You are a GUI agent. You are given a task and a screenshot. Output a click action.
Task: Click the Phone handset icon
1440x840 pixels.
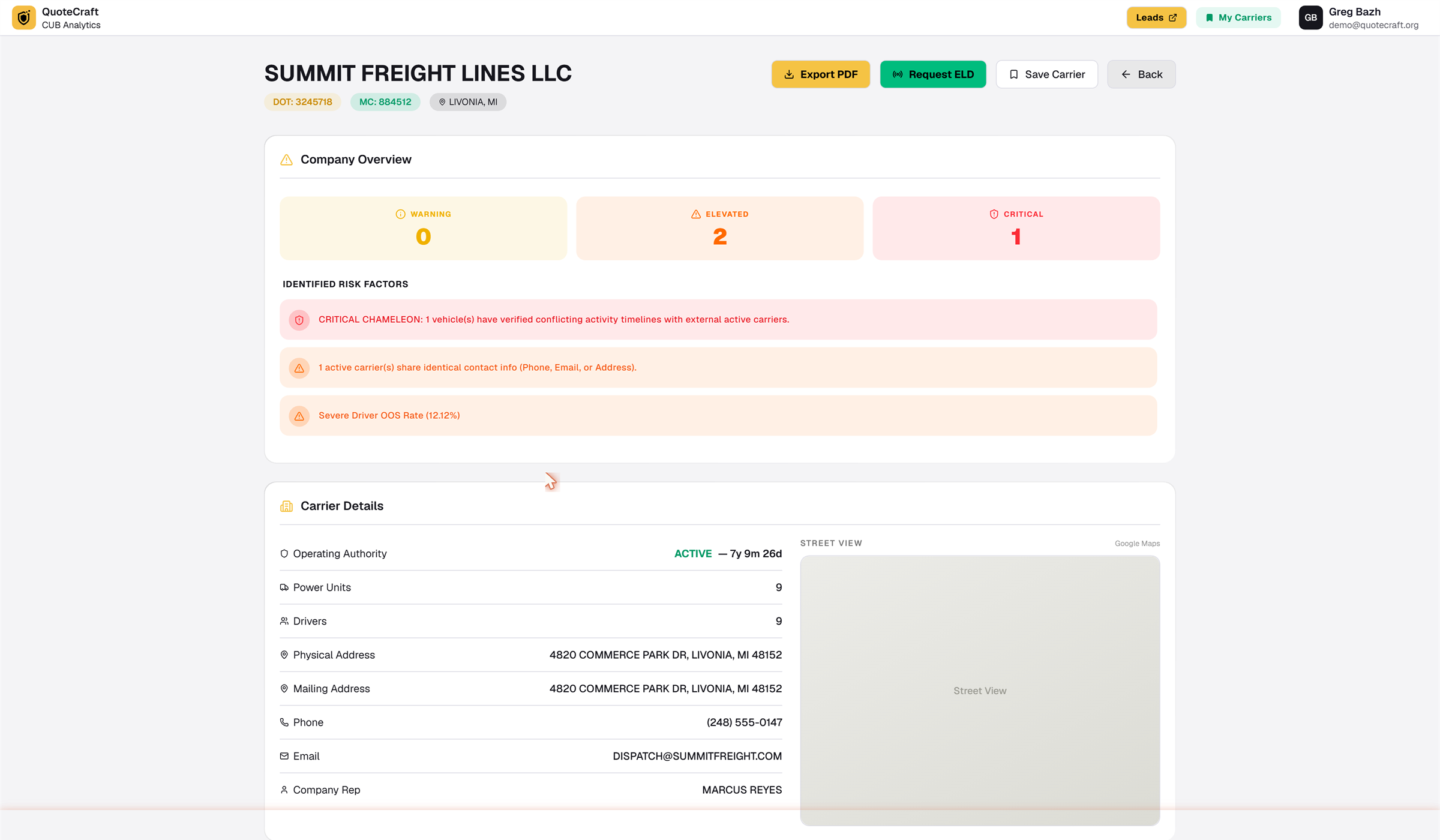[x=284, y=722]
